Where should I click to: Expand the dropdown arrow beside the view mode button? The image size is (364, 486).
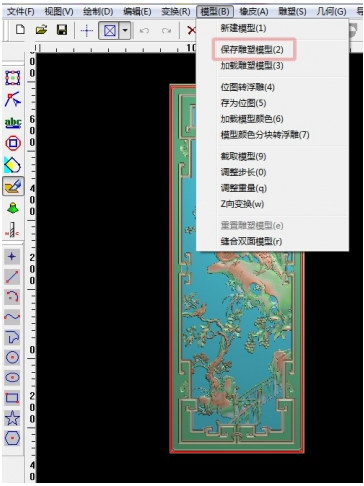[x=125, y=31]
